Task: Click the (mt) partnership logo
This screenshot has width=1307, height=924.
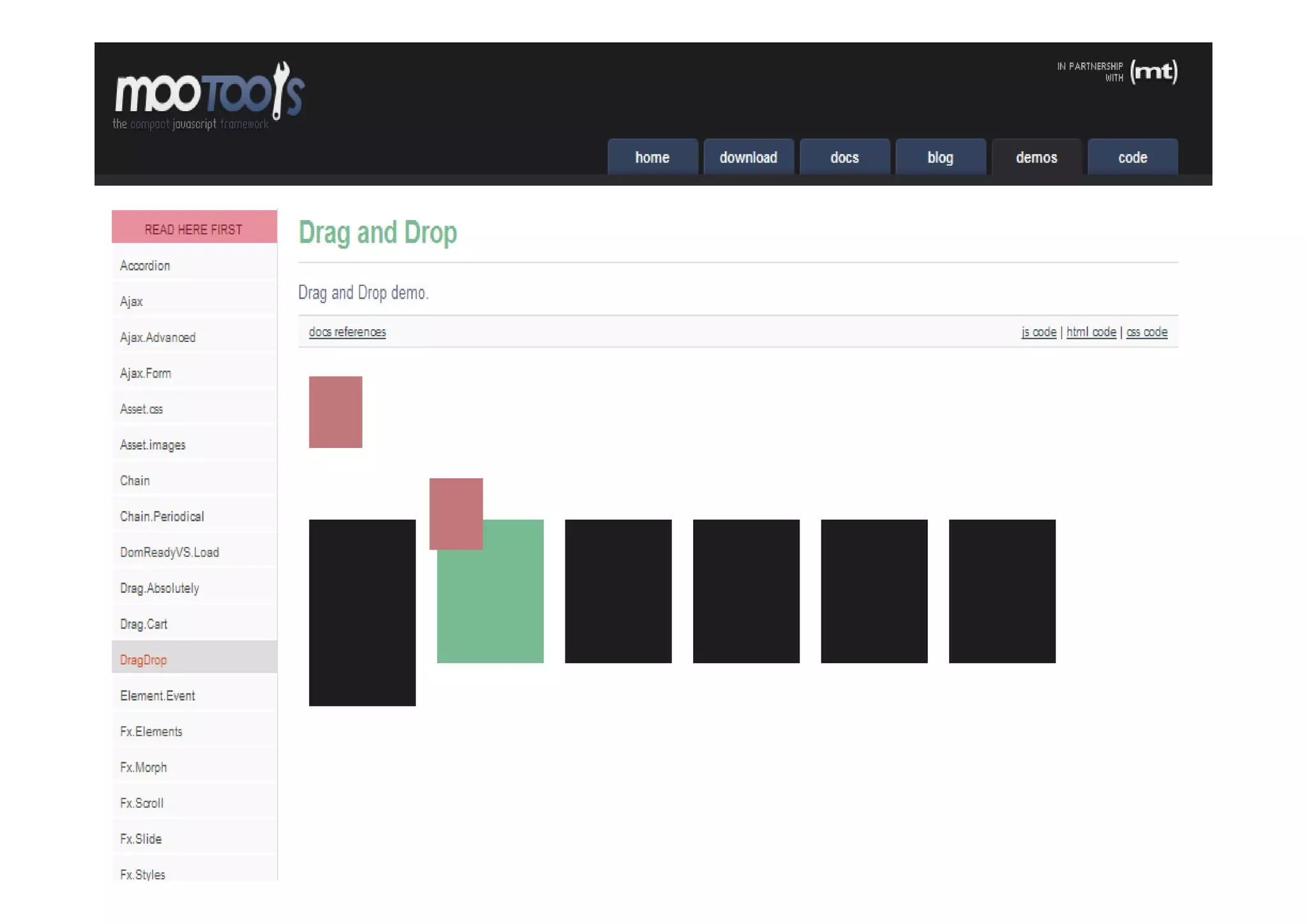Action: [1153, 71]
